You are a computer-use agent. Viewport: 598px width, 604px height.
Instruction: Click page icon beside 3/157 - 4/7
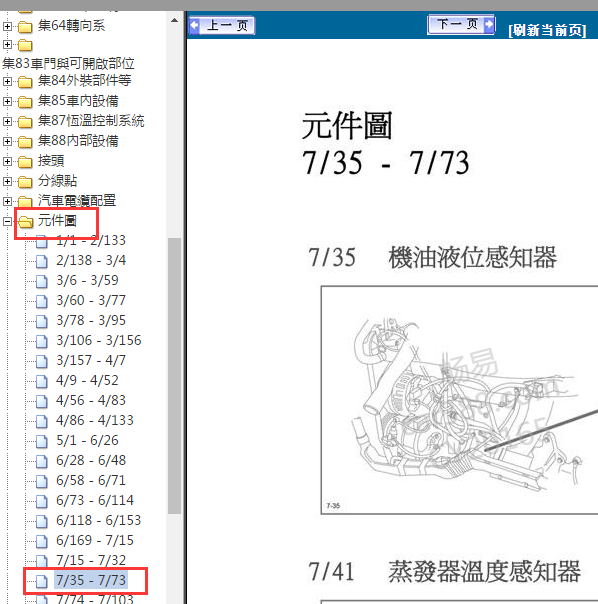pos(42,362)
